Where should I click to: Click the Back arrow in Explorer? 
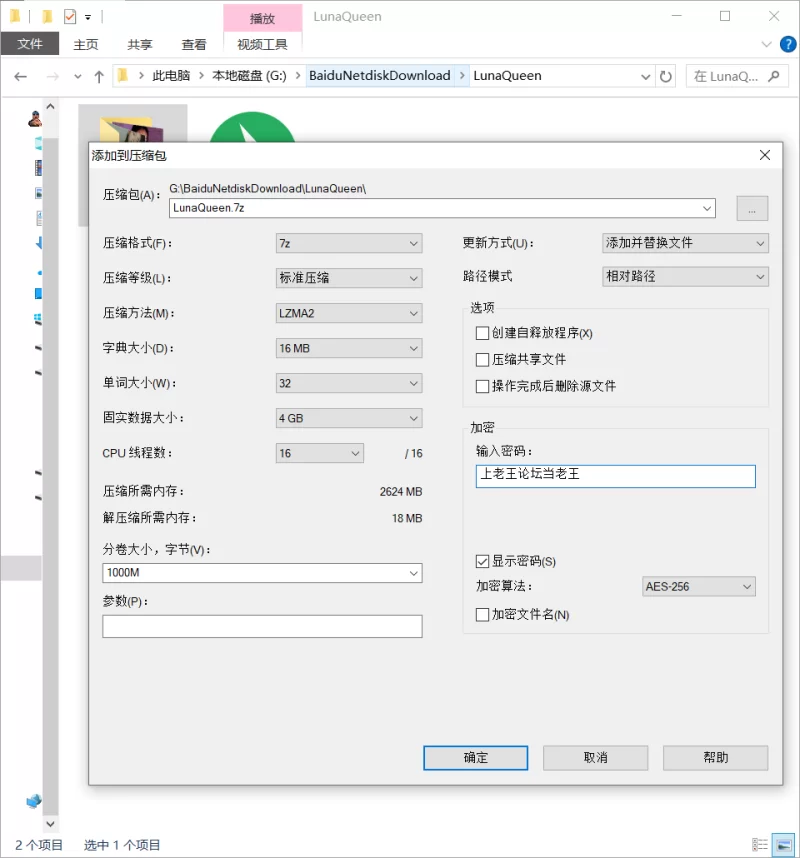[x=20, y=76]
